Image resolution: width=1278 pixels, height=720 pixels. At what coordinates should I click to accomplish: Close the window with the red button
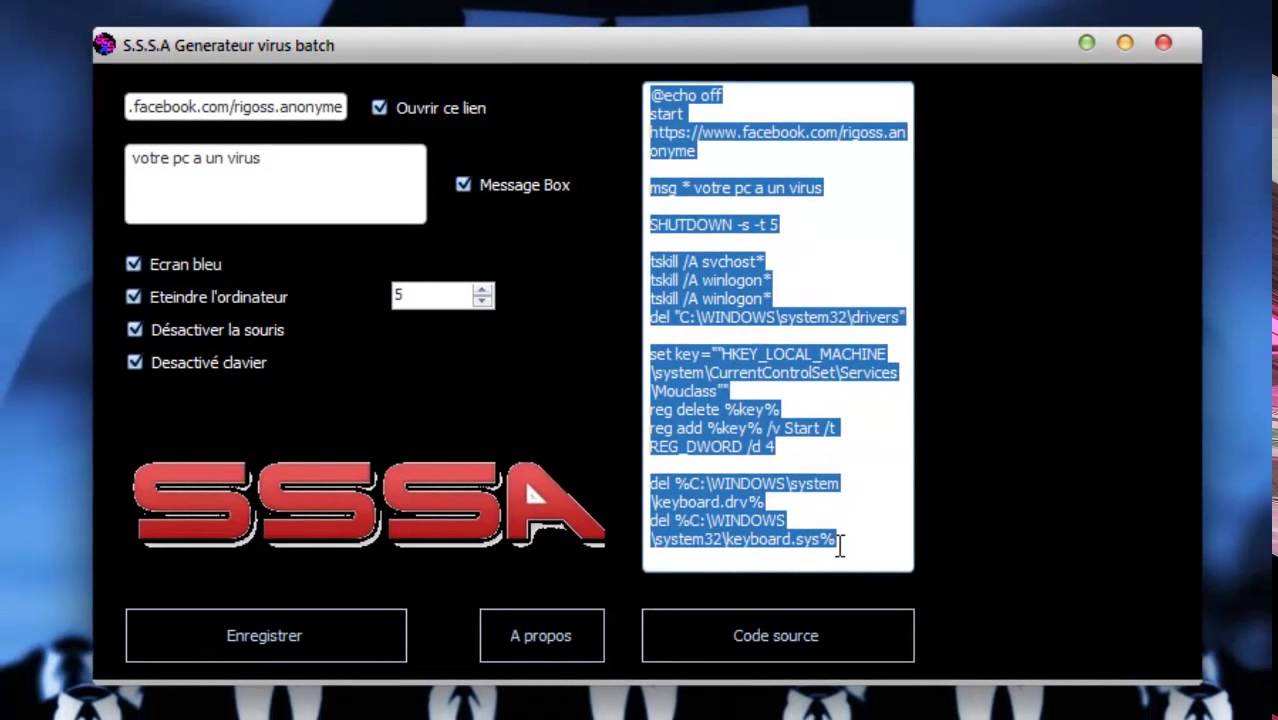[1163, 42]
